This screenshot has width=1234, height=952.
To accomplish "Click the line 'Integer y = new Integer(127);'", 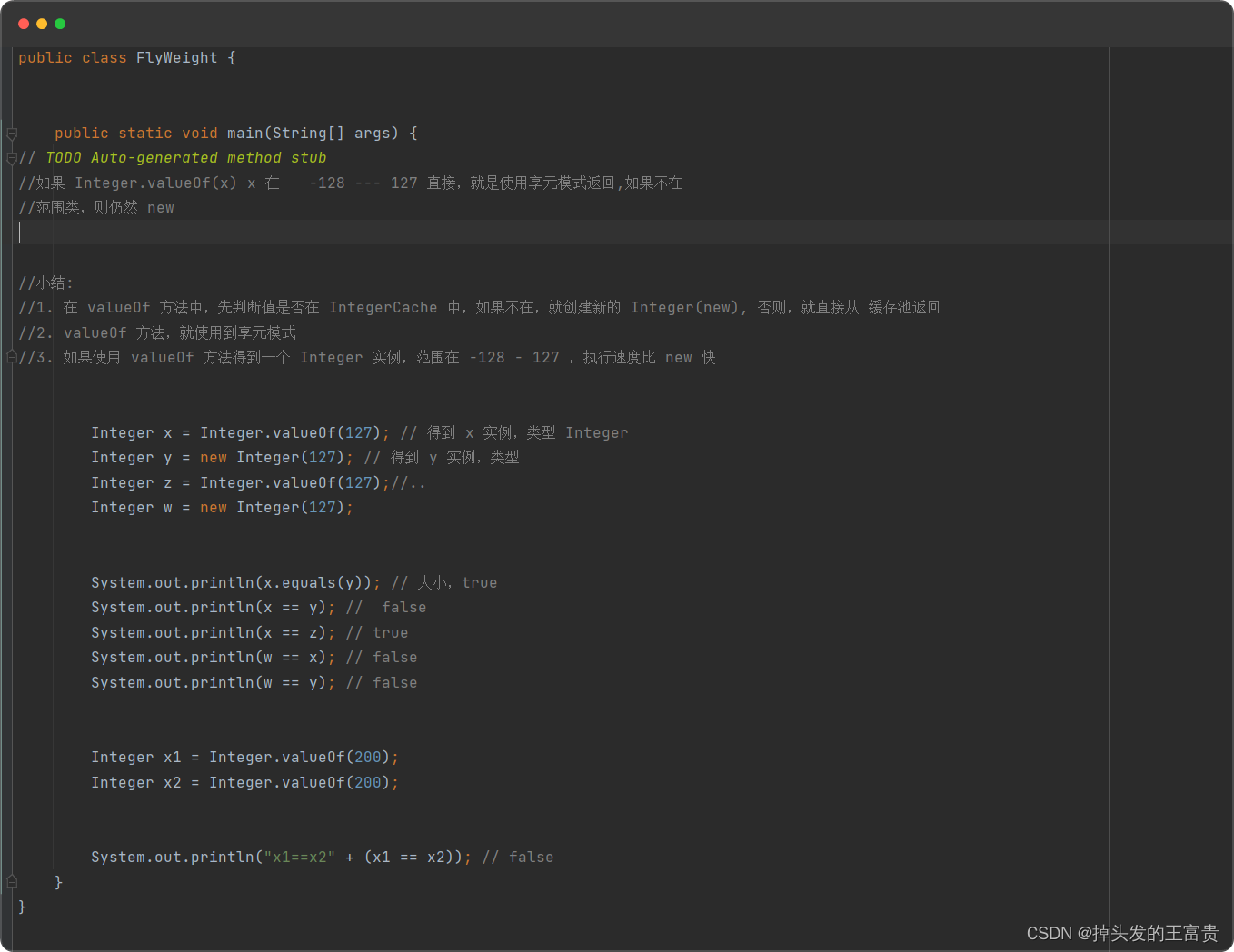I will coord(223,458).
